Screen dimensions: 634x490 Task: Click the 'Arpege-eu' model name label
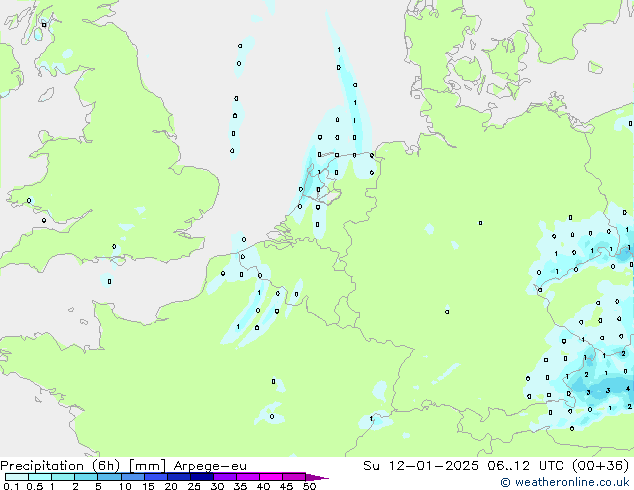pos(210,466)
